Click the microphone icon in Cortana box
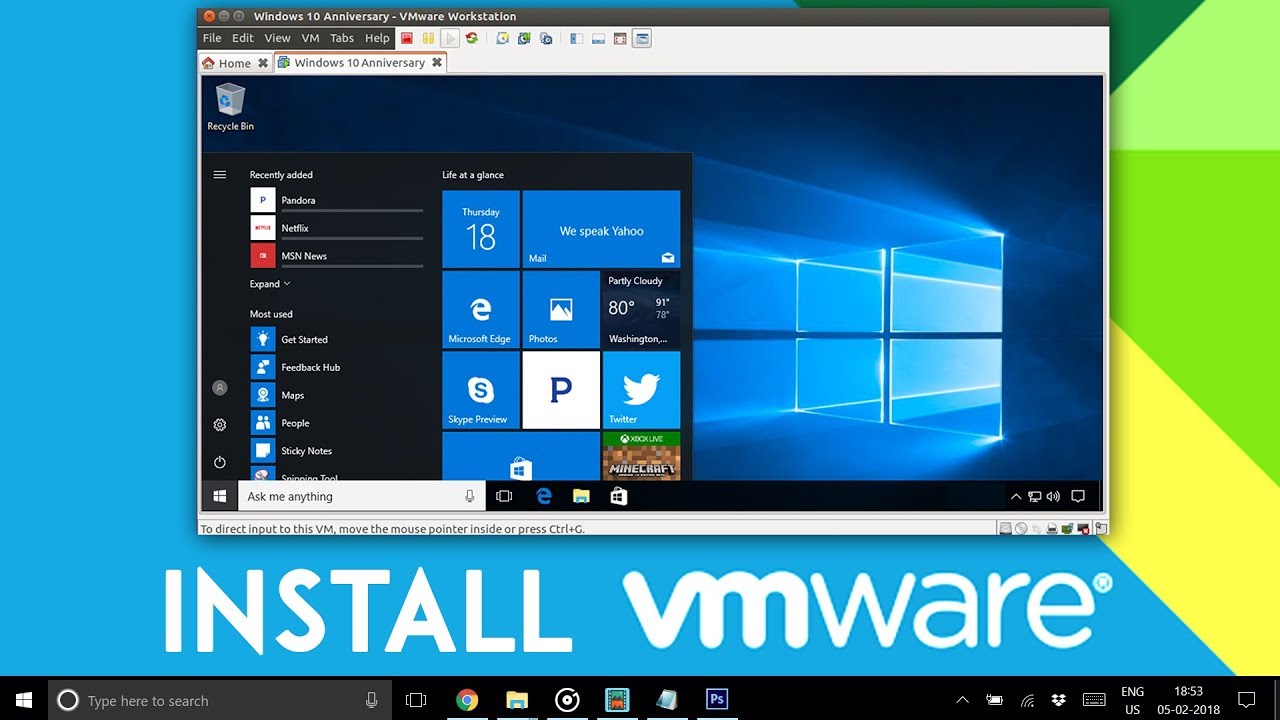 (x=469, y=496)
